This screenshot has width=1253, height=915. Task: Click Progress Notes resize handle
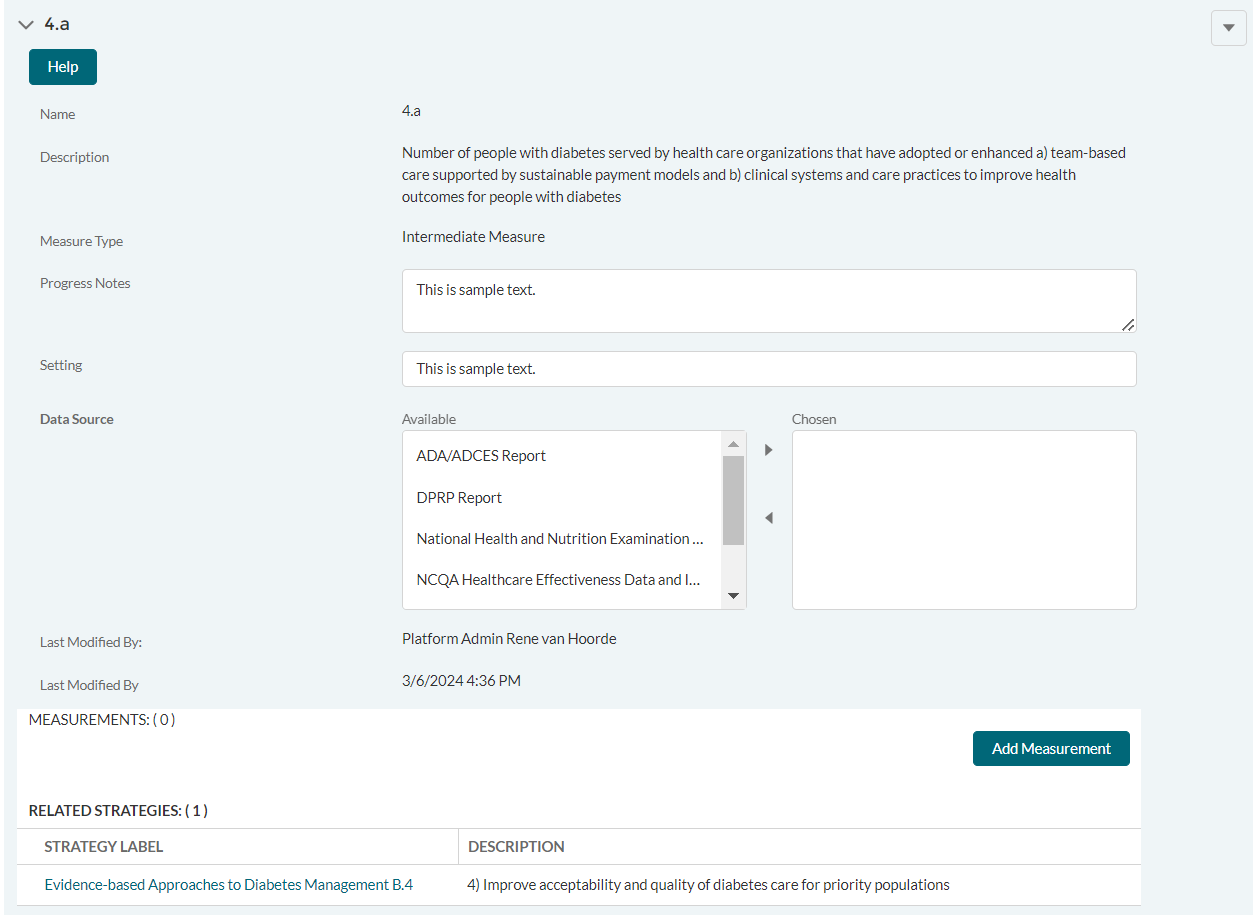pyautogui.click(x=1128, y=324)
